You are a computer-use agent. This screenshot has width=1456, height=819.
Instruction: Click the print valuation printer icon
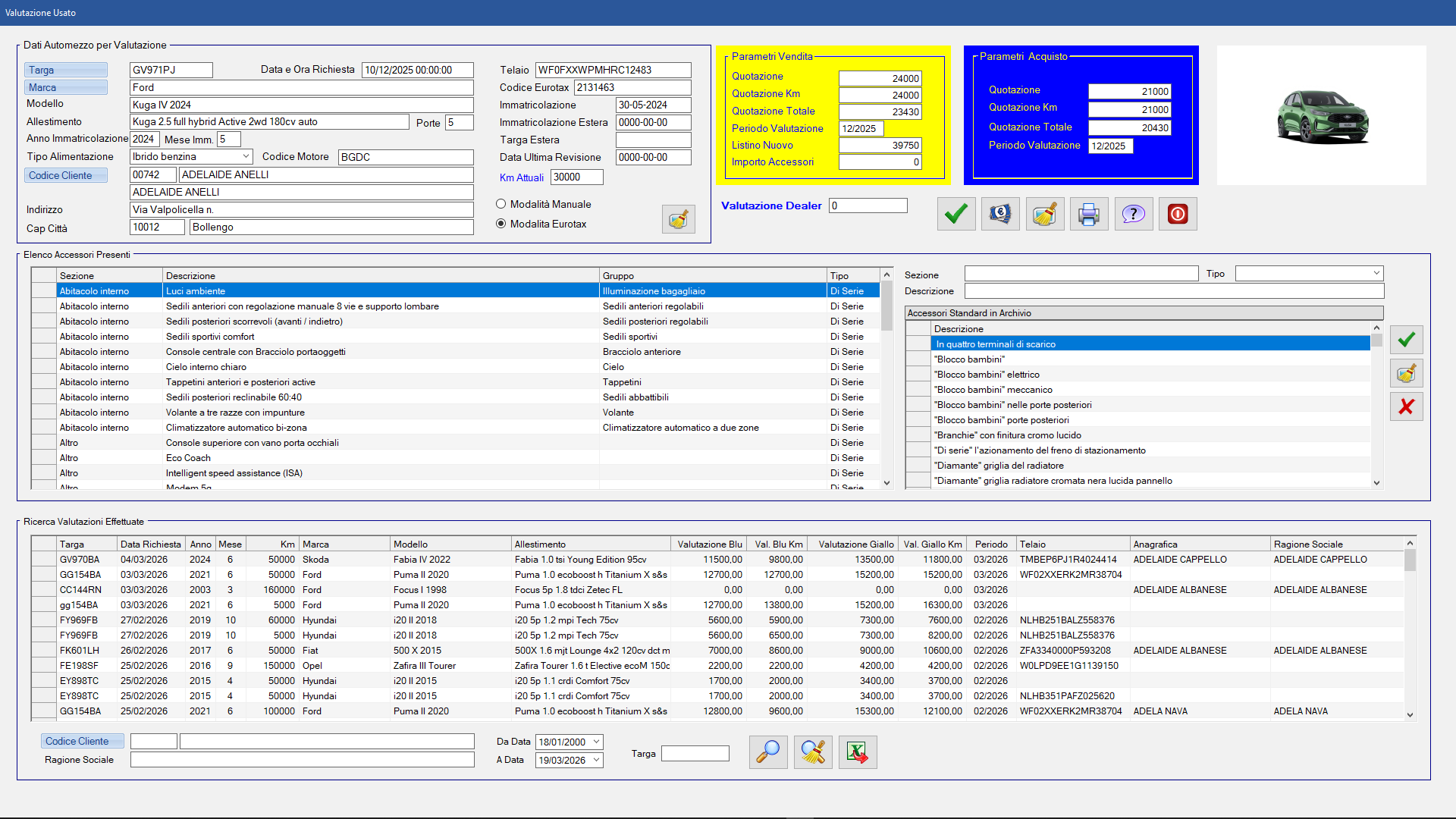(x=1089, y=214)
